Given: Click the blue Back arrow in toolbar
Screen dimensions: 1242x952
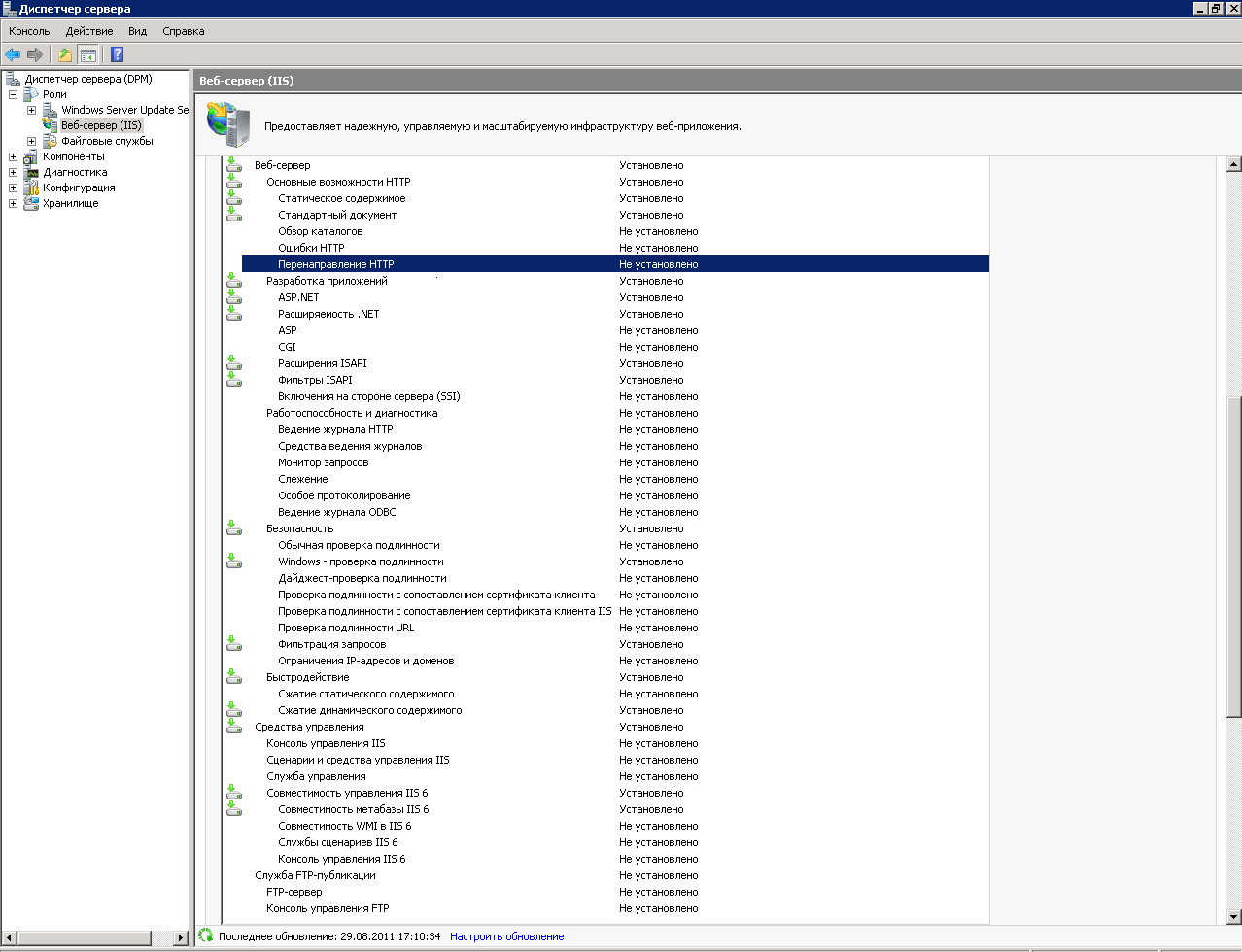Looking at the screenshot, I should (x=13, y=54).
